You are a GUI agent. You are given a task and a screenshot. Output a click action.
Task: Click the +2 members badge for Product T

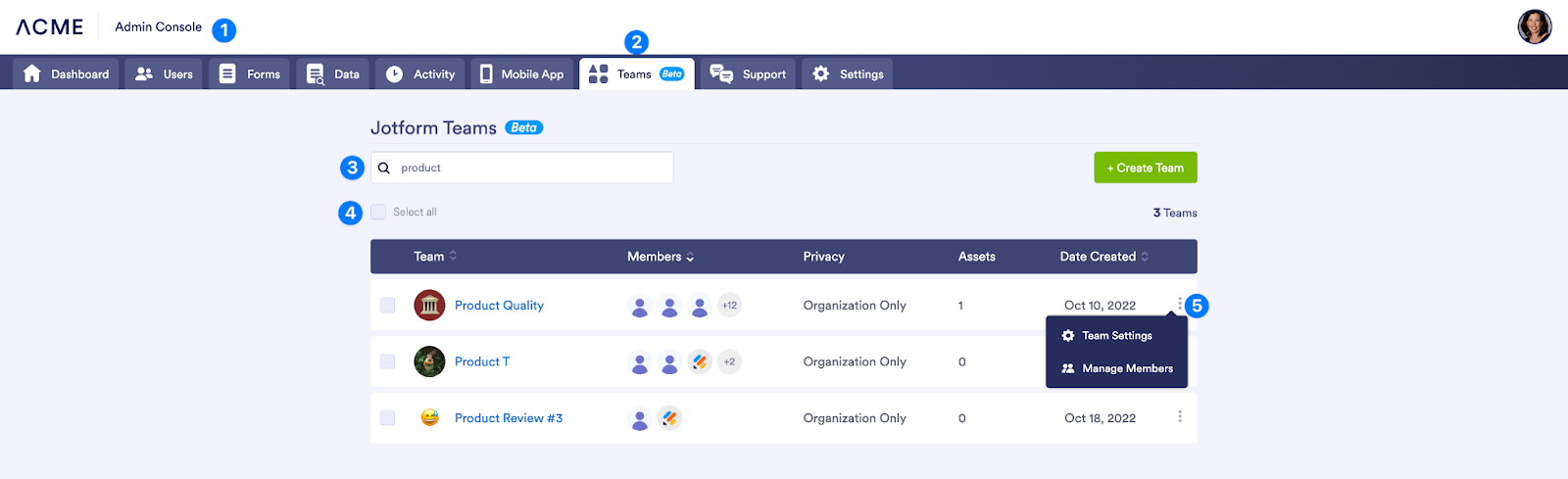point(729,361)
